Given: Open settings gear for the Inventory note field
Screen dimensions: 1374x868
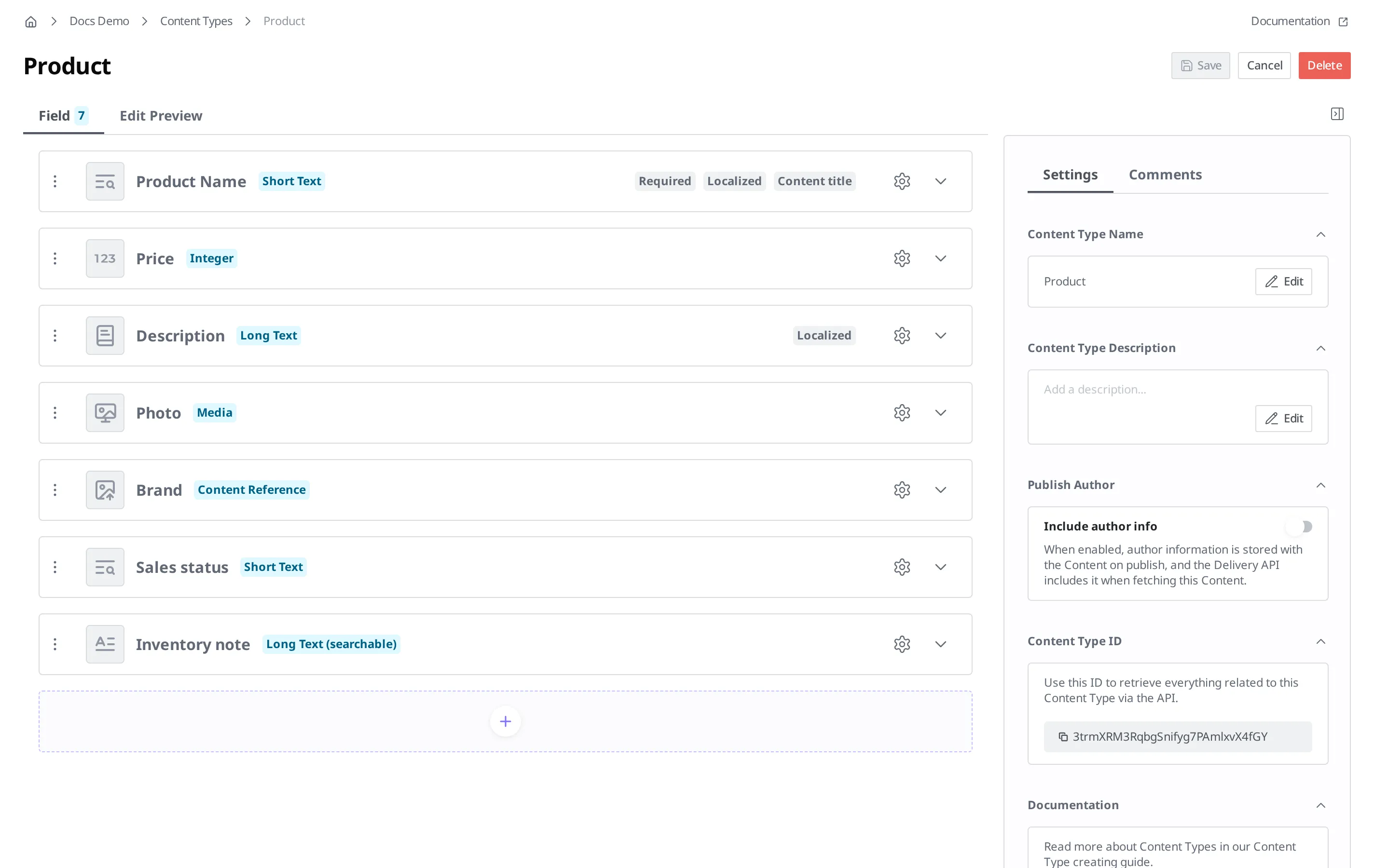Looking at the screenshot, I should (902, 644).
